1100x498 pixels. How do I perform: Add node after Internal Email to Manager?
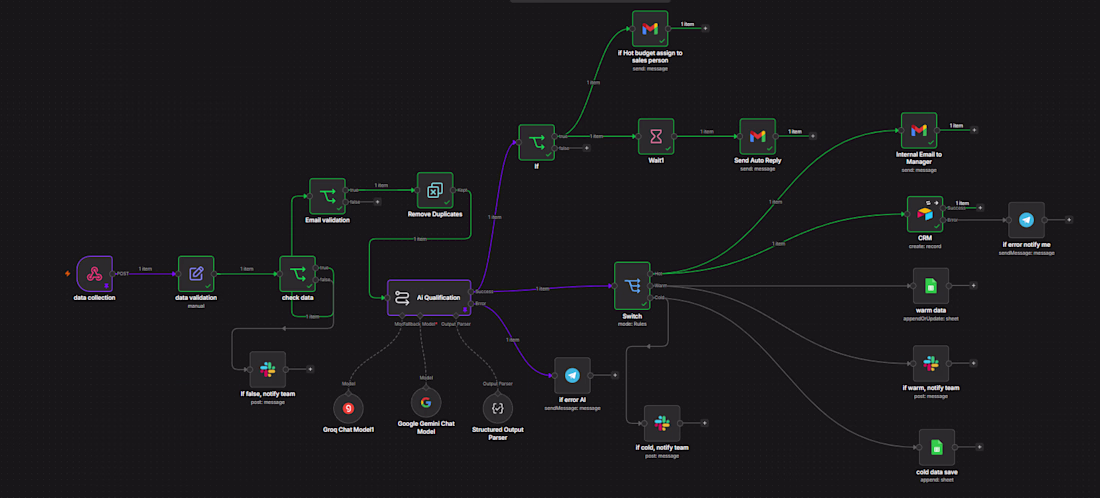pos(974,130)
